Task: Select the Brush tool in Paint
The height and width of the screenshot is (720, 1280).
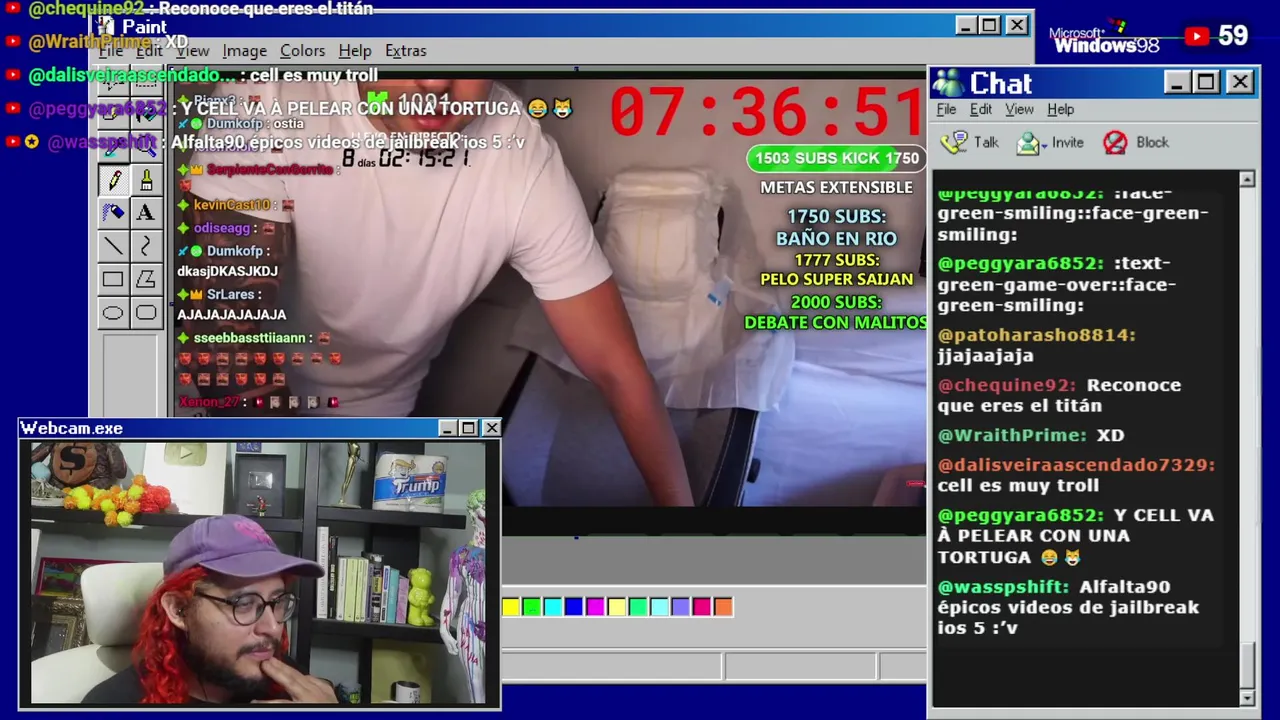Action: click(146, 180)
